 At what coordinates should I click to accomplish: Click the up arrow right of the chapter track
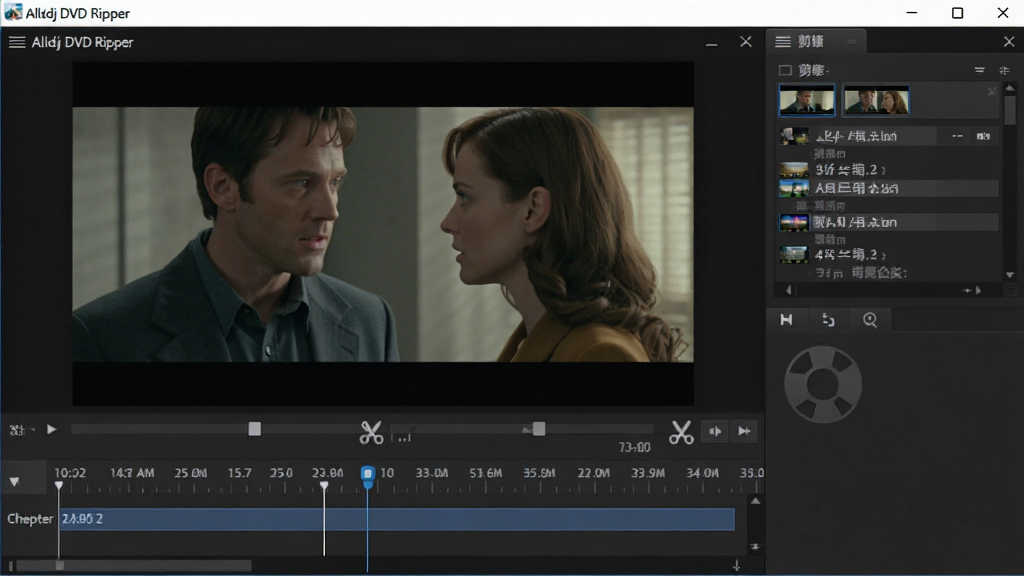tap(755, 502)
